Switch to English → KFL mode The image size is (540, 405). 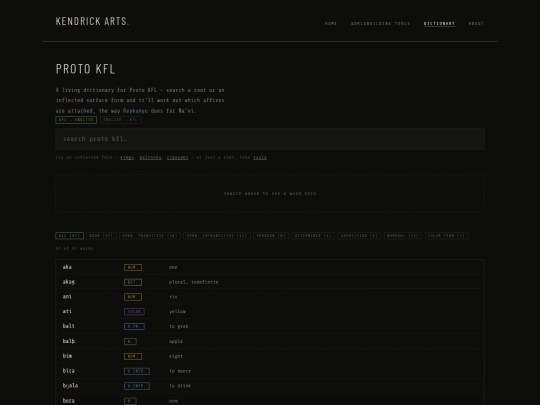pyautogui.click(x=121, y=120)
